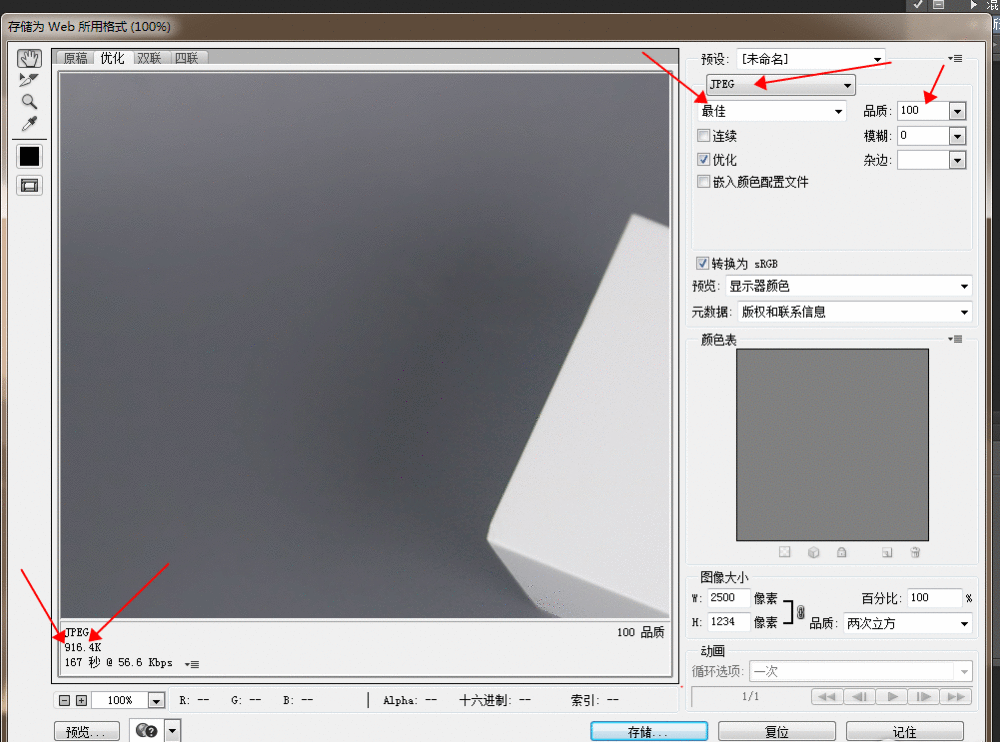Screen dimensions: 1000x742
Task: Disable the 优化 (Optimized) checkbox
Action: 703,159
